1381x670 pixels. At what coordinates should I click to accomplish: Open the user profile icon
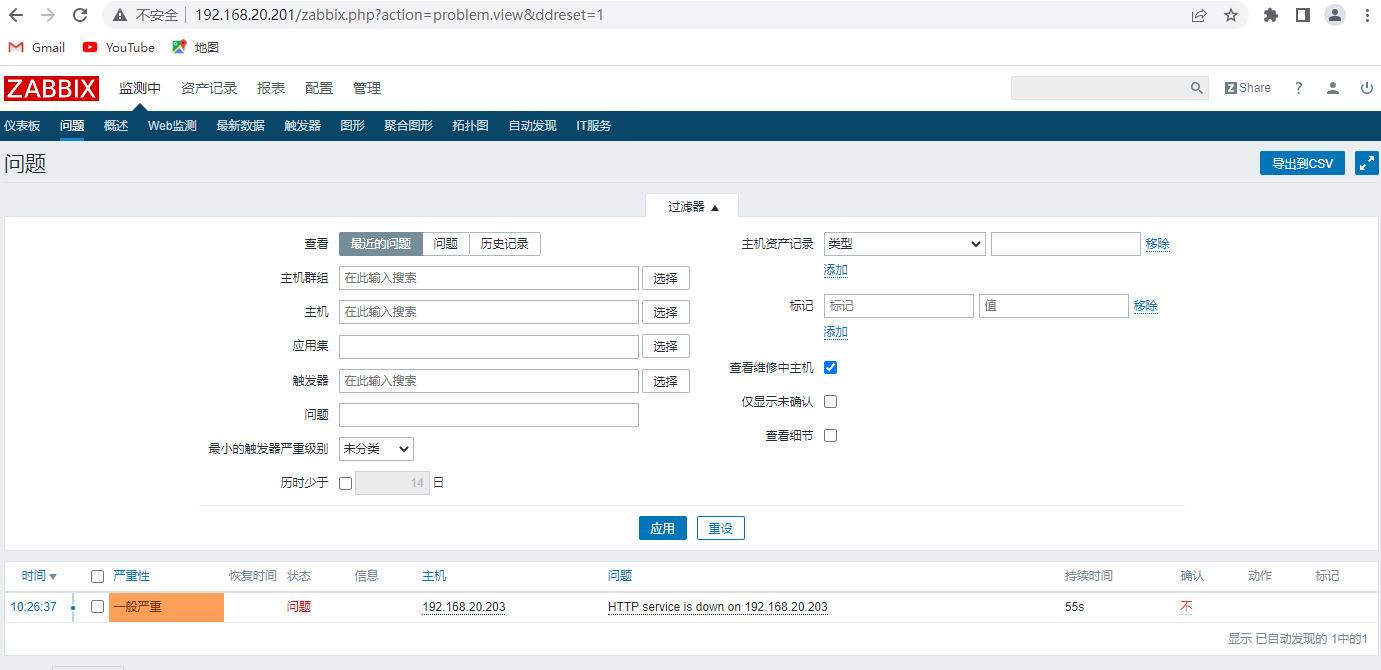1332,88
